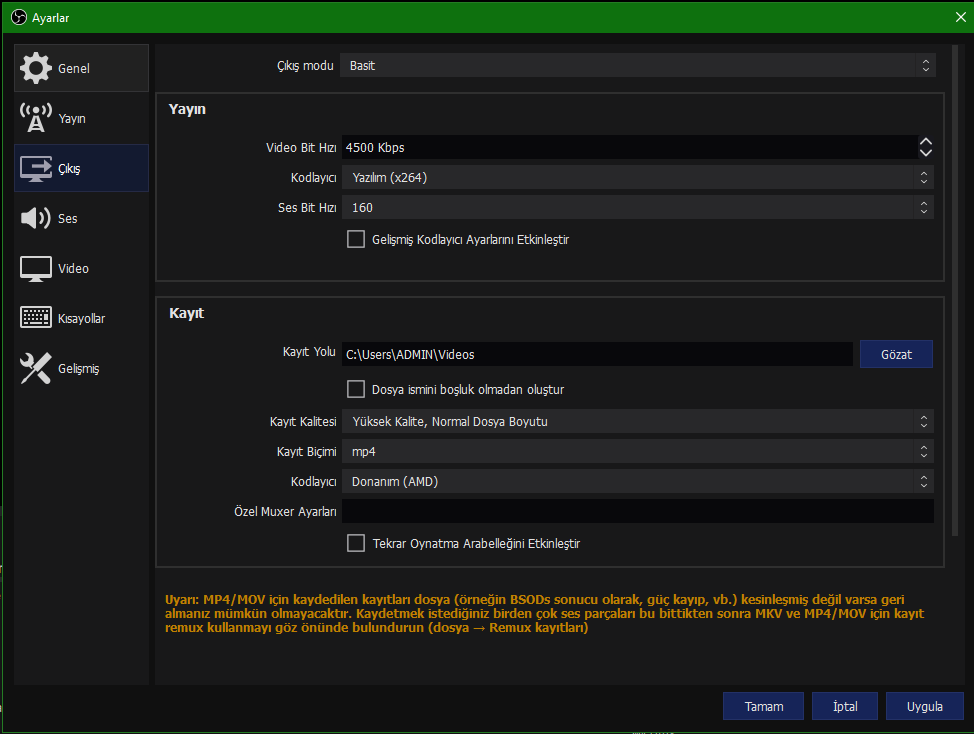Click the Uygula button
The width and height of the screenshot is (974, 734).
(924, 706)
